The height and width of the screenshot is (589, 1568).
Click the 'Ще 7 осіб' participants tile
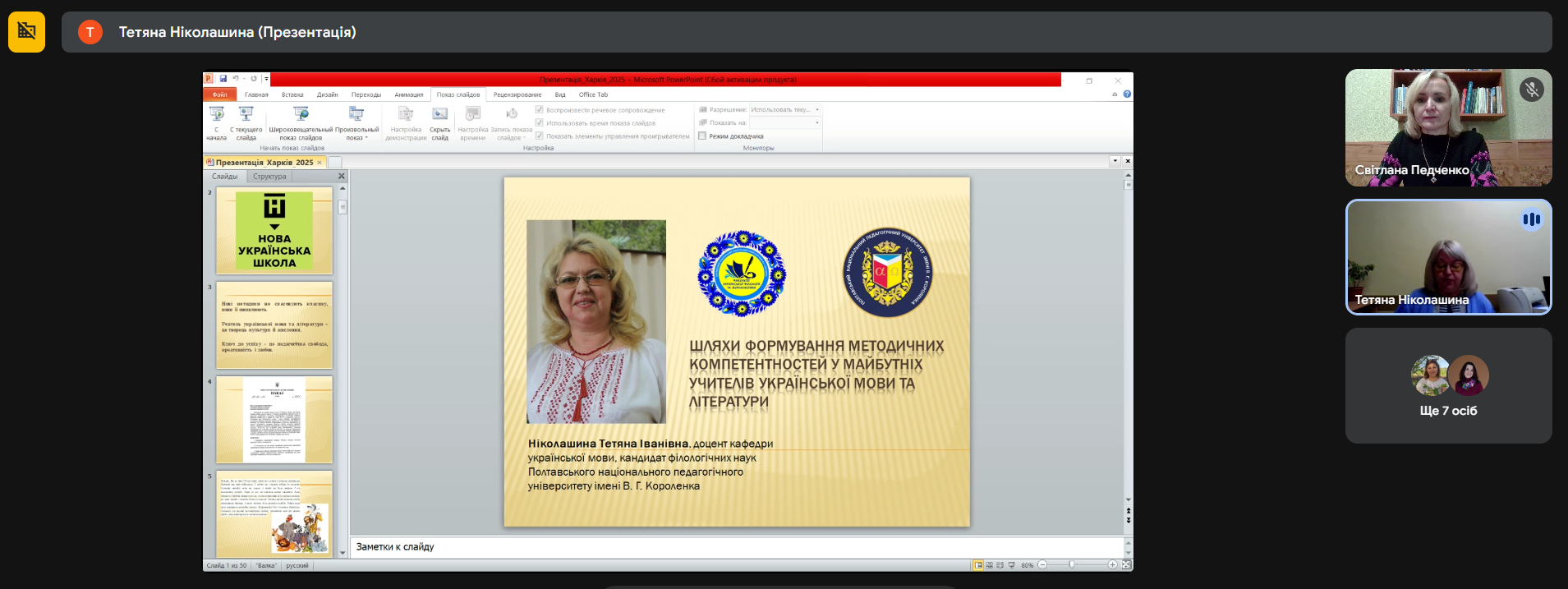pos(1448,386)
